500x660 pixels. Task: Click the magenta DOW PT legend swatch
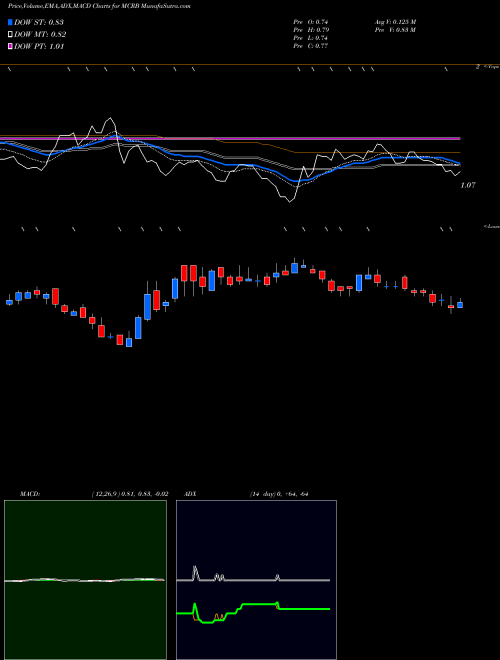(11, 46)
